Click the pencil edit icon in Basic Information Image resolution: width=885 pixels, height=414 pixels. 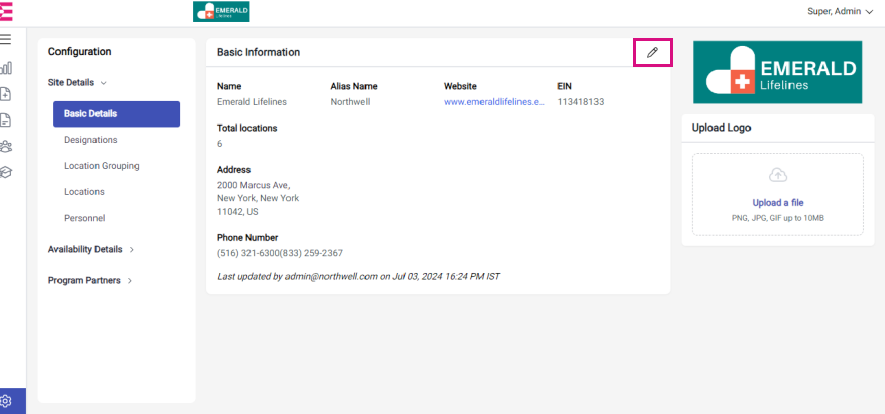[652, 52]
